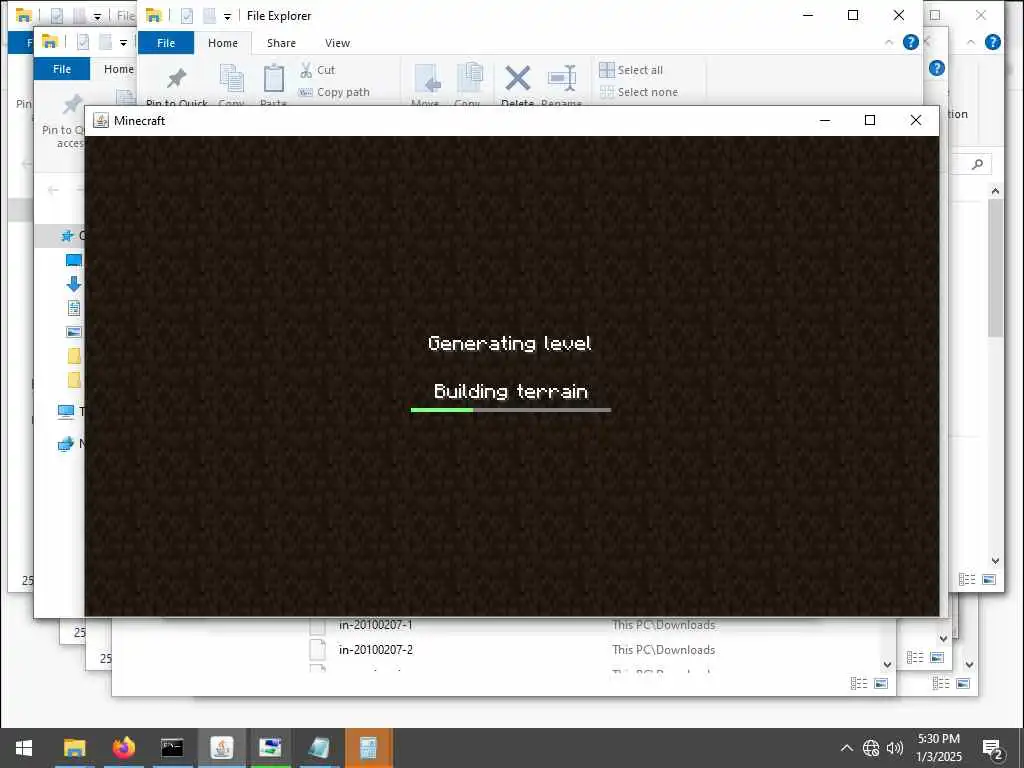Click the red Delete X icon in the ribbon
The image size is (1024, 768).
[x=517, y=78]
